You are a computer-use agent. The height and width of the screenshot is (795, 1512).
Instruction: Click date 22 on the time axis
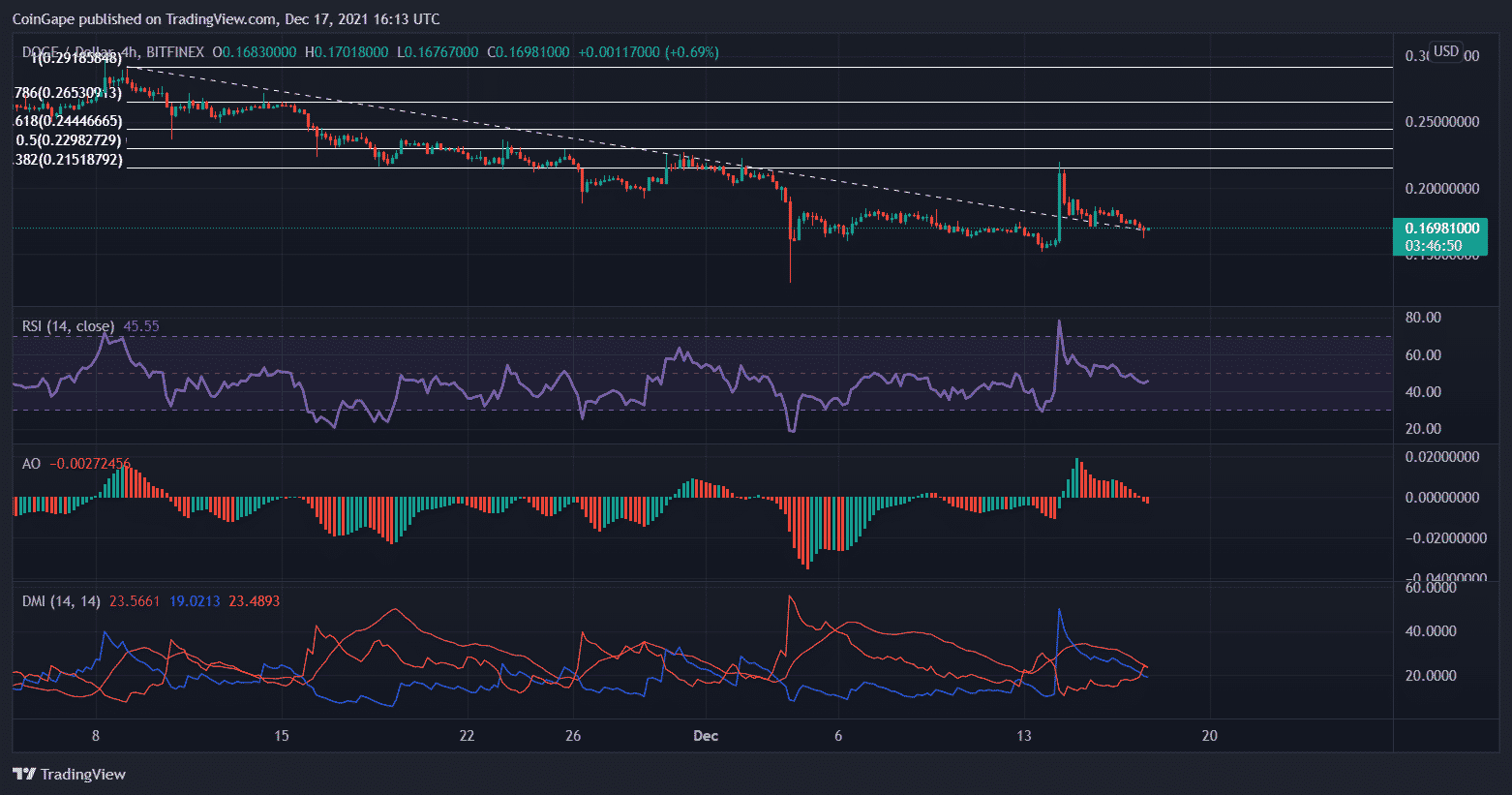point(467,736)
